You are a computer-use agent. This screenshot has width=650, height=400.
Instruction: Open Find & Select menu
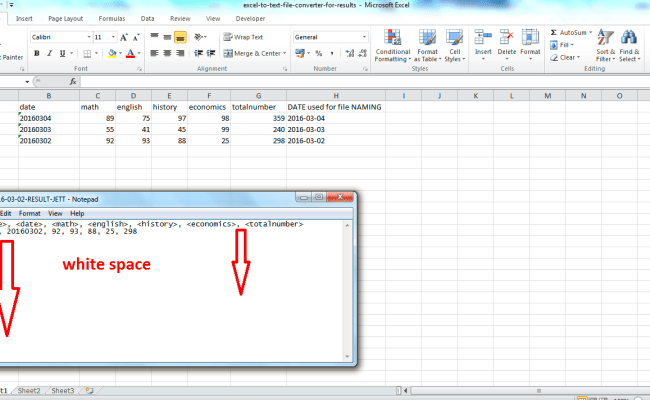coord(629,46)
